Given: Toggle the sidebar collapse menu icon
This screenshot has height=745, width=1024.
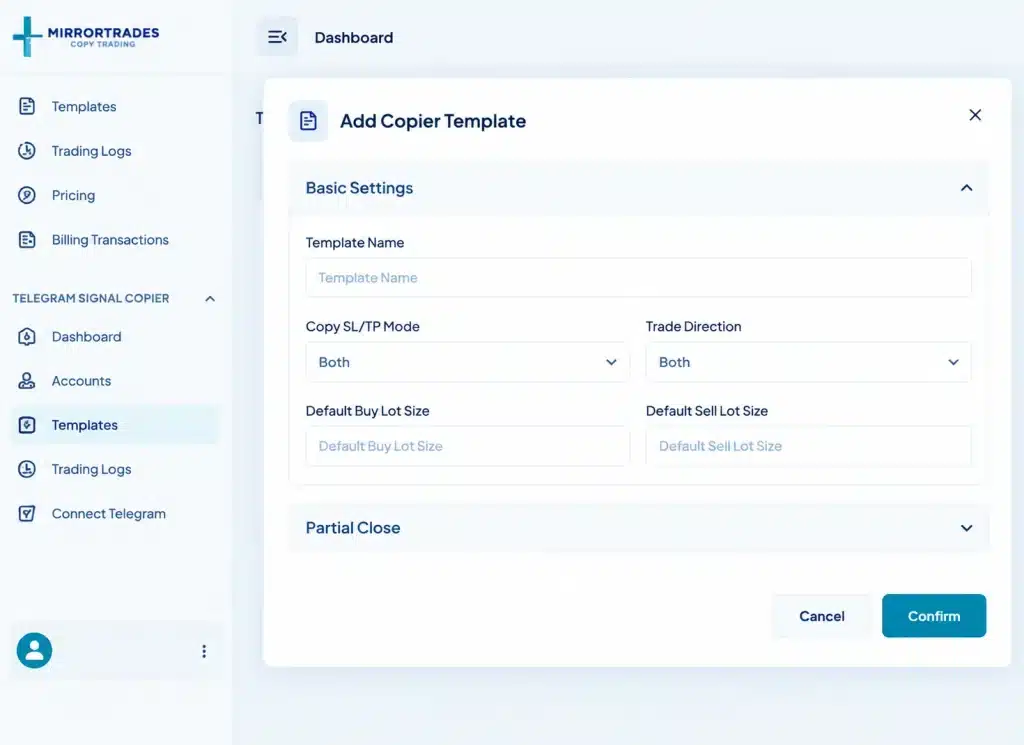Looking at the screenshot, I should (x=278, y=37).
